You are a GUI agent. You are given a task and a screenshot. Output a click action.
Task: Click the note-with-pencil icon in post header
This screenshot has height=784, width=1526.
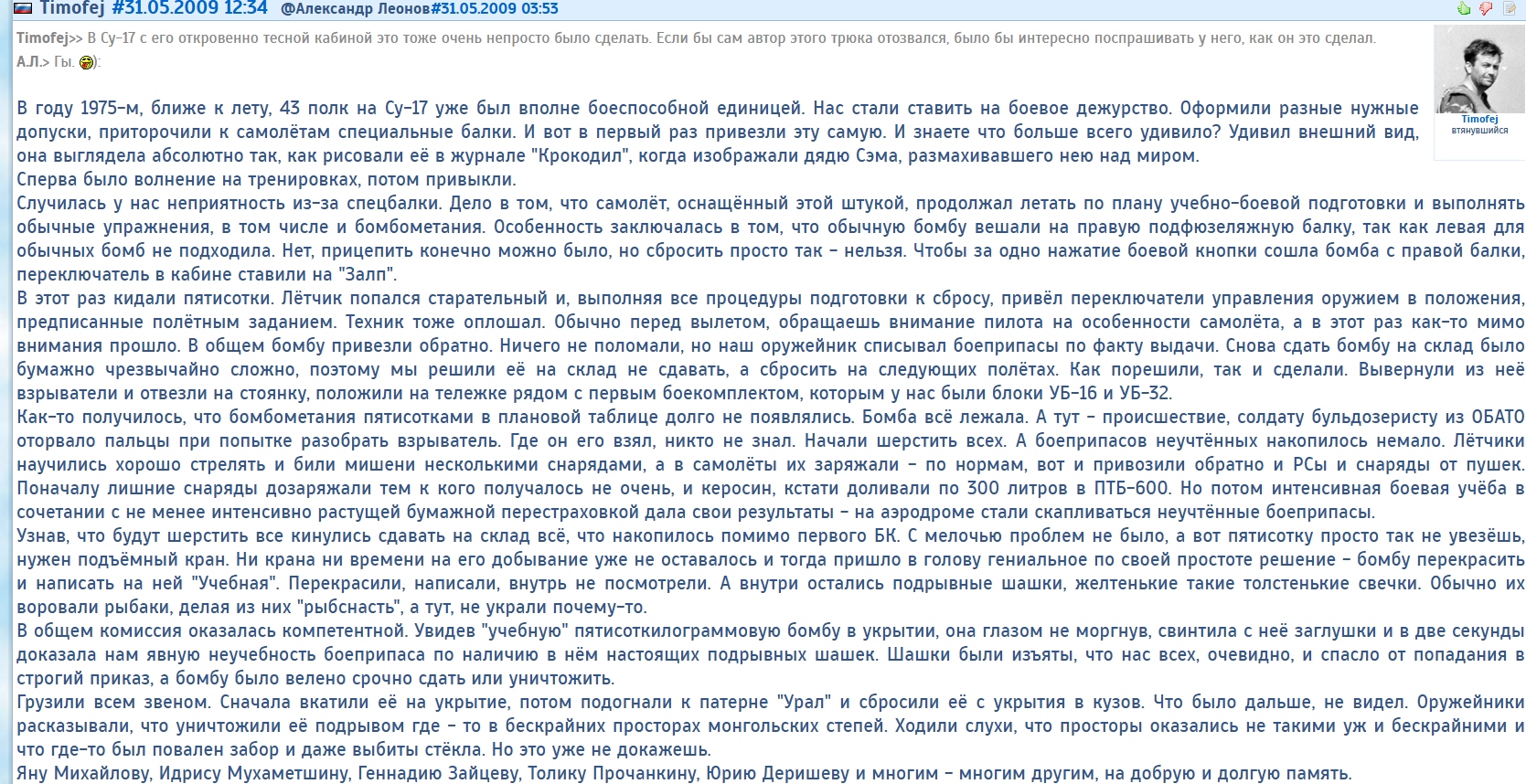tap(1509, 8)
